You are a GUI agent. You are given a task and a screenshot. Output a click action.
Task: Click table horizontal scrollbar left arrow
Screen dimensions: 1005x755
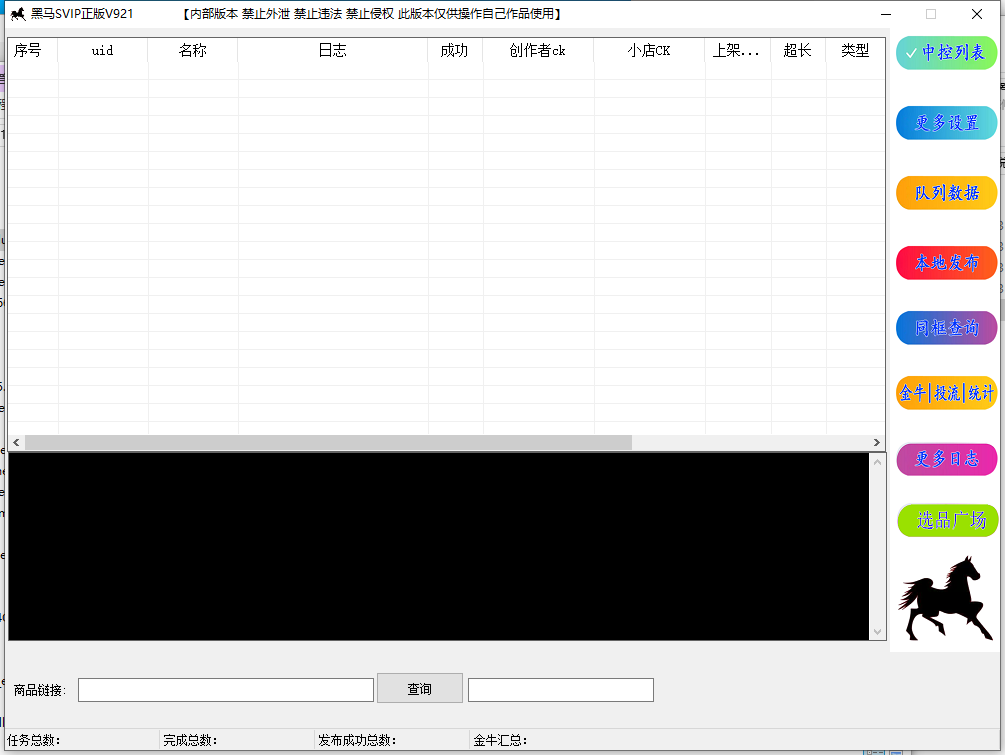(x=16, y=442)
